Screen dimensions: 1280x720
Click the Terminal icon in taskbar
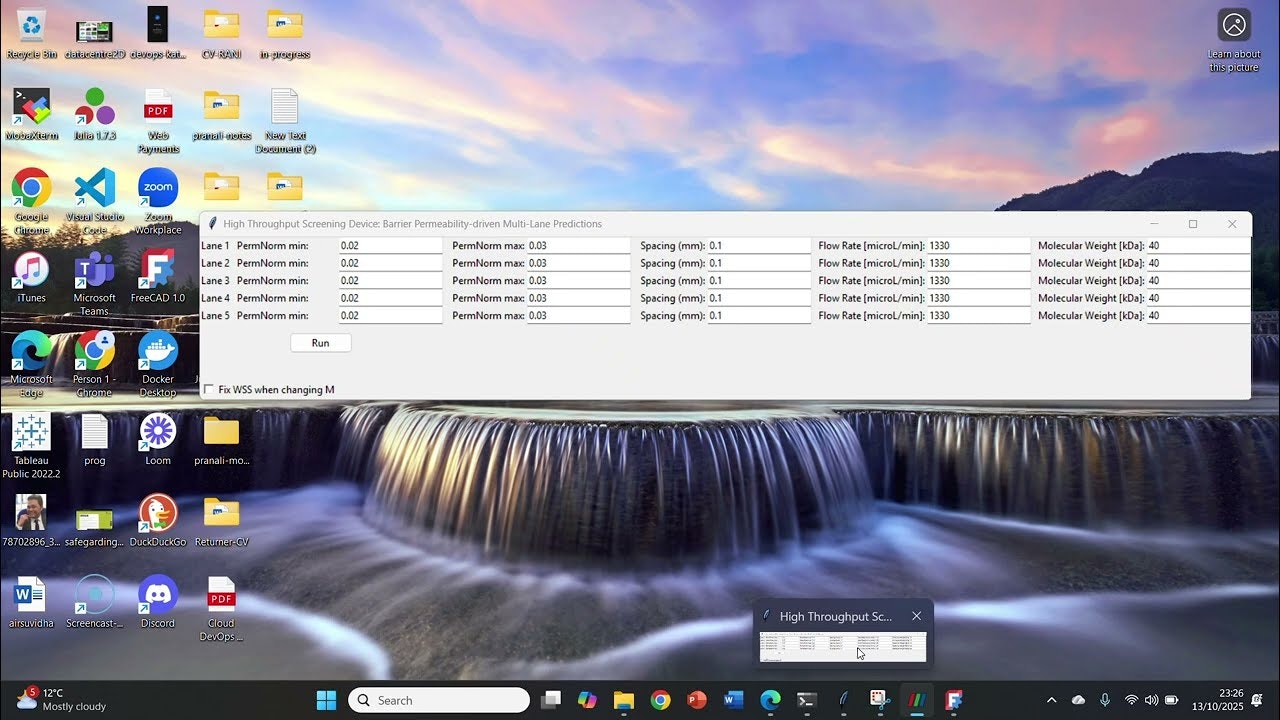click(806, 700)
